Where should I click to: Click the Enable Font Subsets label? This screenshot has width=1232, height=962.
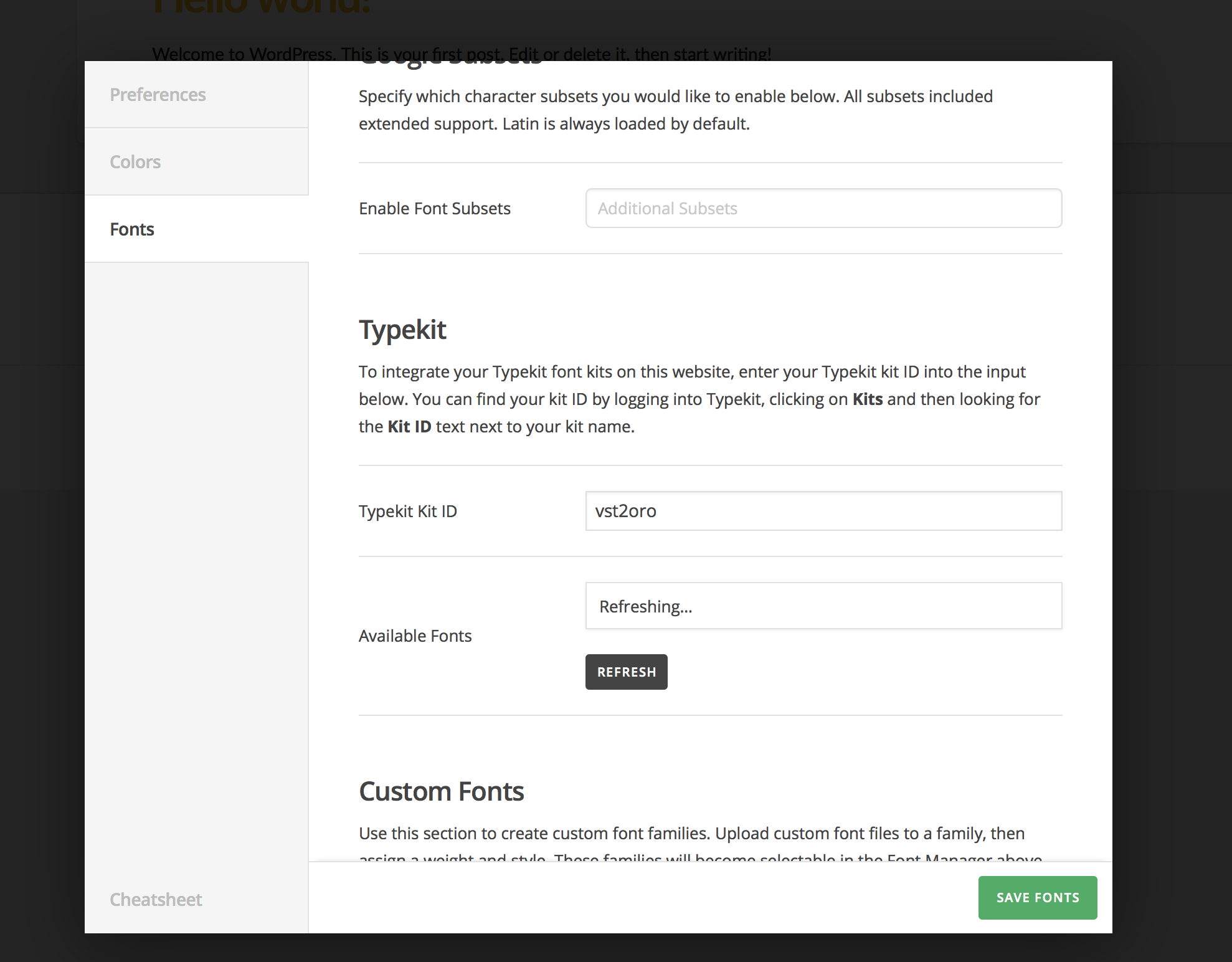coord(434,208)
